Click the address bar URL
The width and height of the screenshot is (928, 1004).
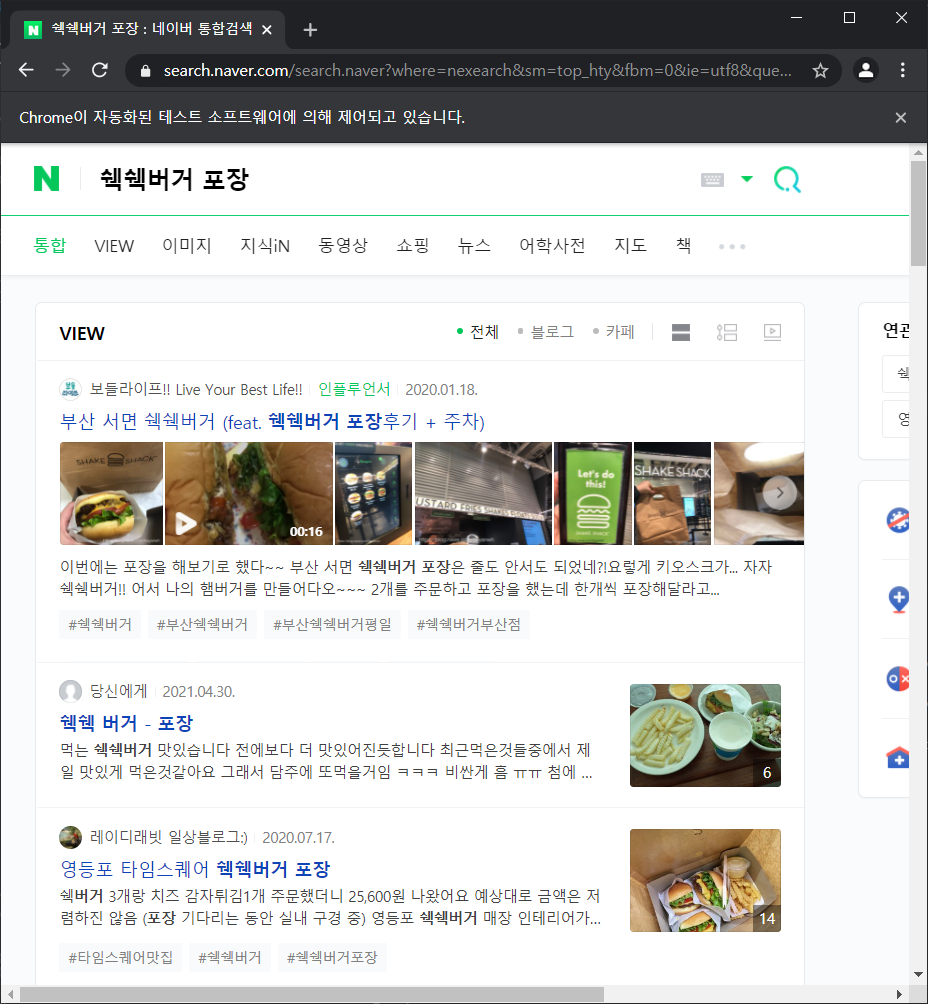coord(477,70)
